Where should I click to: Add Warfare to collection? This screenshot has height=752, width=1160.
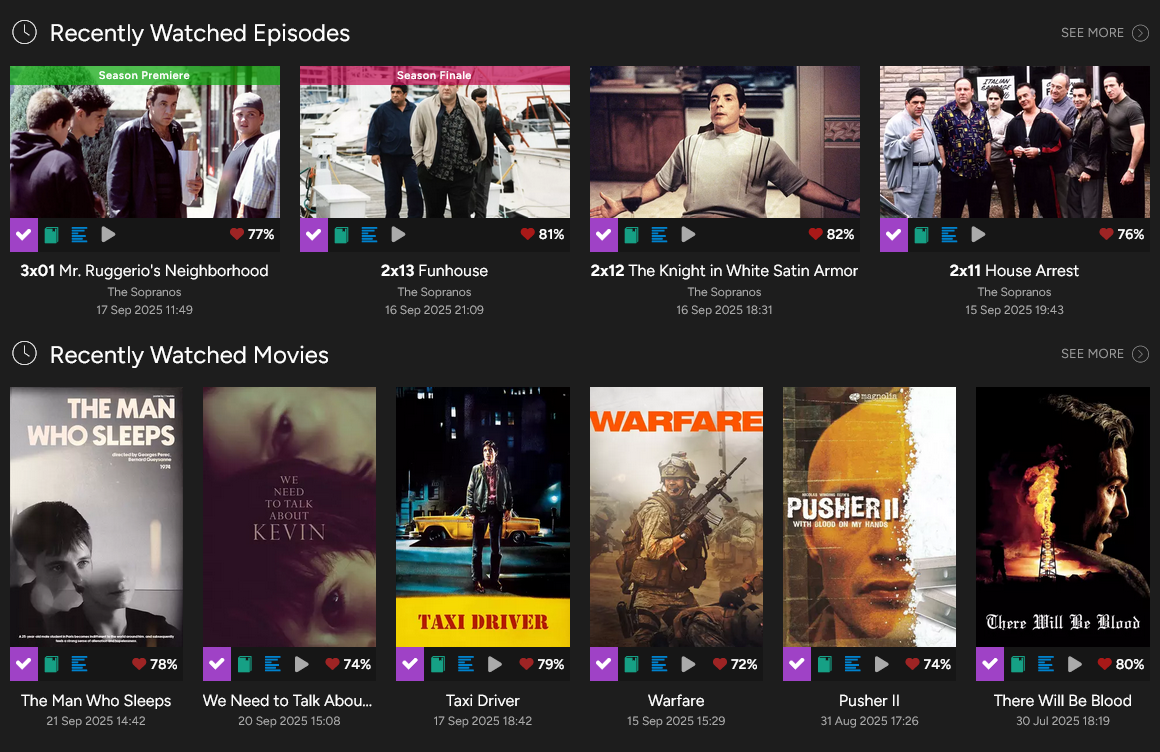point(632,664)
